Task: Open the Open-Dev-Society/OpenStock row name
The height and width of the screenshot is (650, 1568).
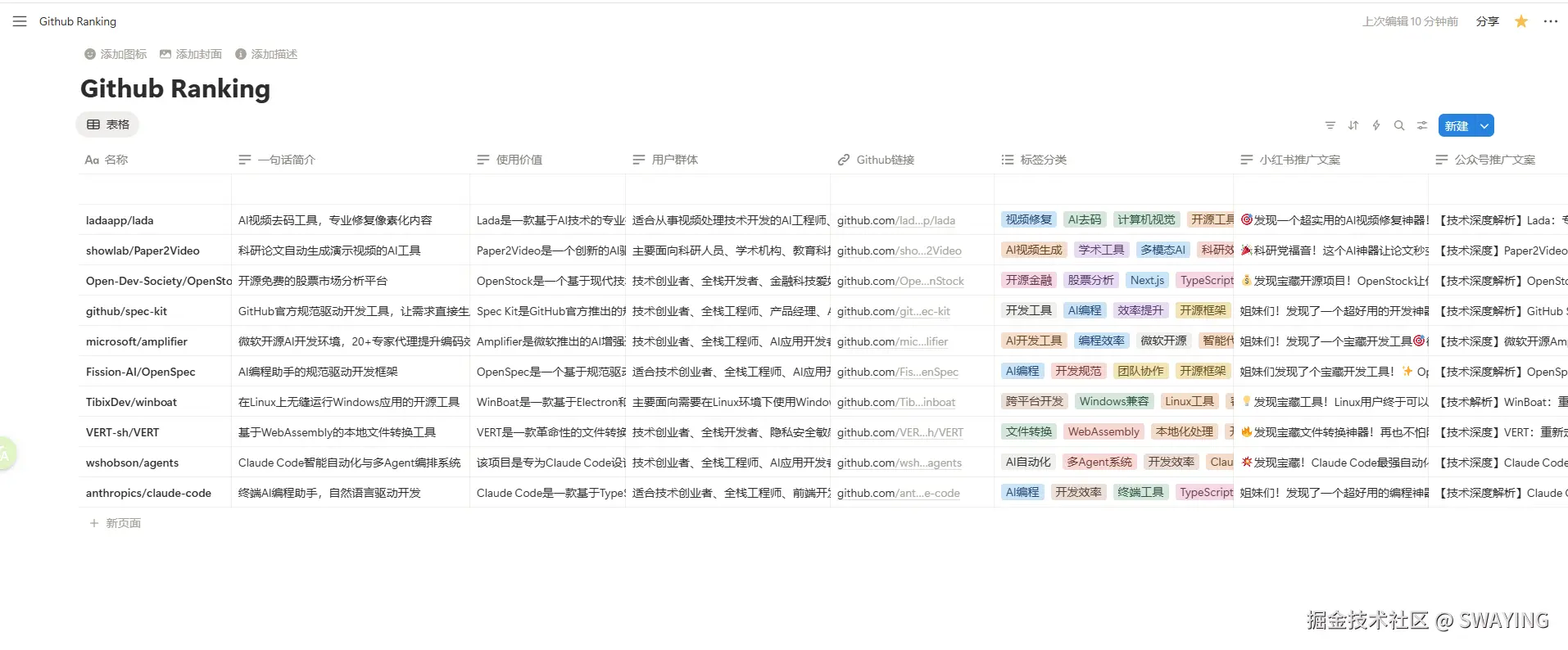Action: point(158,281)
